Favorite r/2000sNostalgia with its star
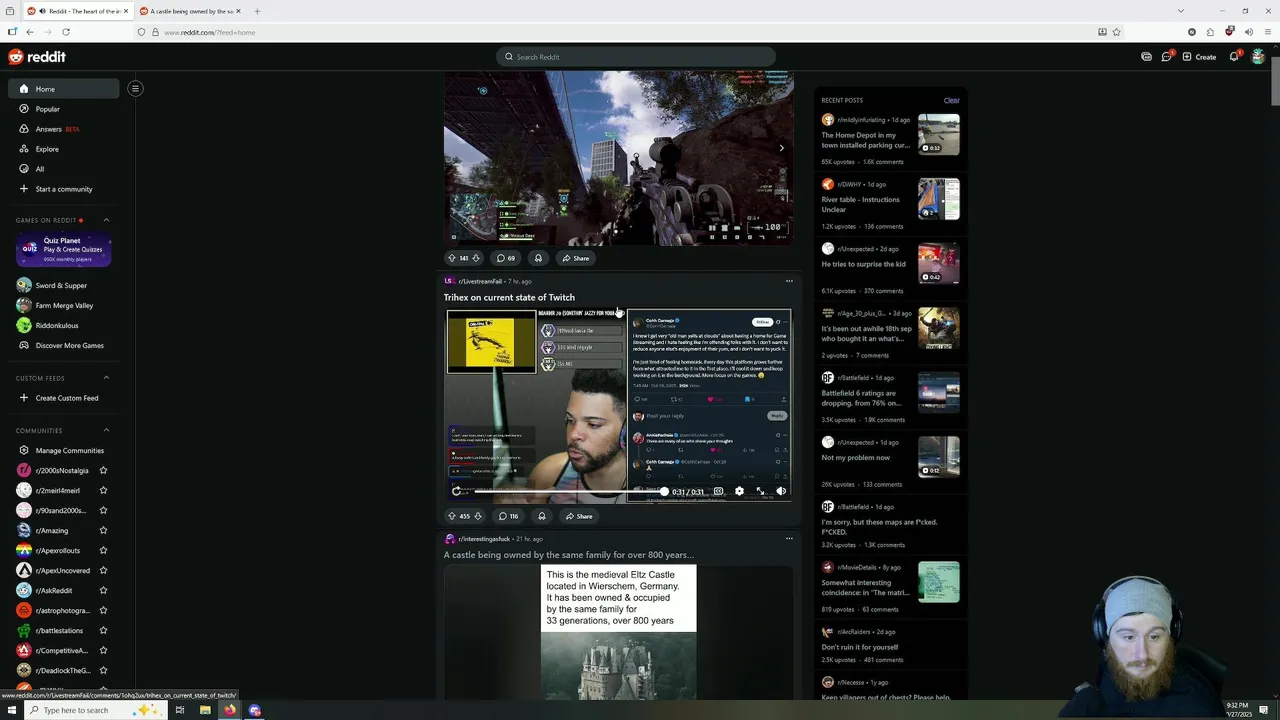 pyautogui.click(x=103, y=470)
